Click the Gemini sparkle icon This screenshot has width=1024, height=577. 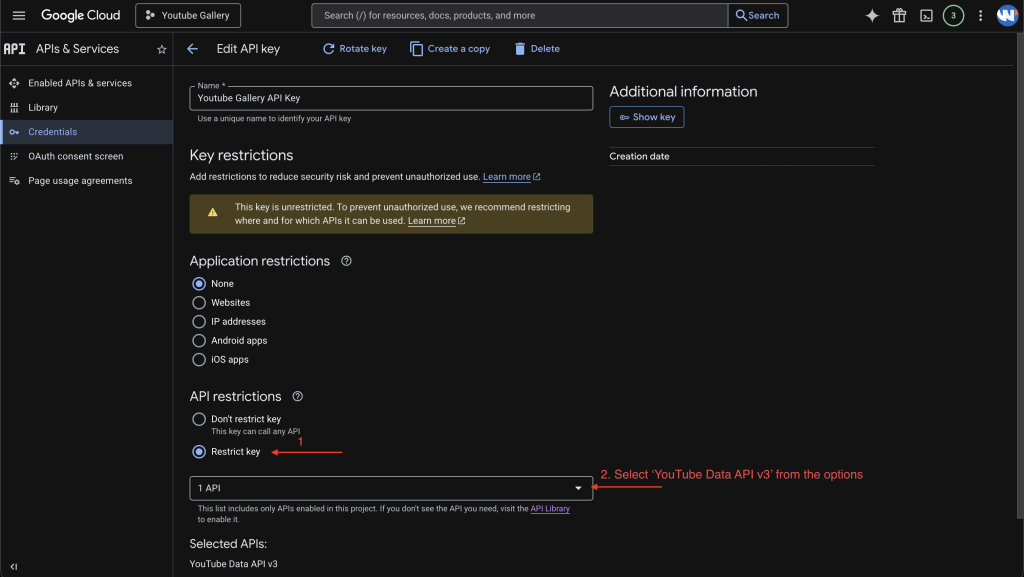pyautogui.click(x=872, y=15)
